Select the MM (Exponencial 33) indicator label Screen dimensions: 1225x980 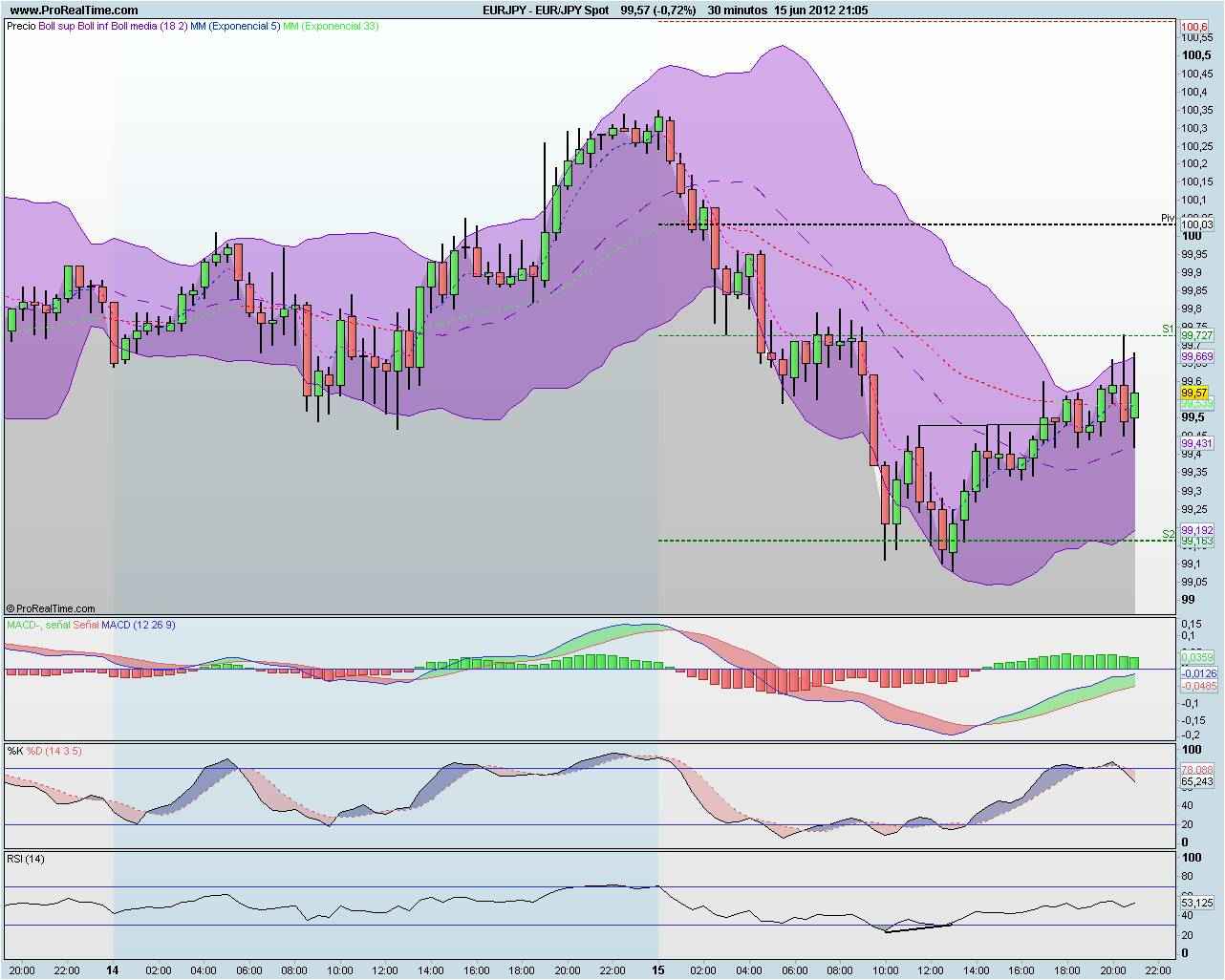click(330, 29)
